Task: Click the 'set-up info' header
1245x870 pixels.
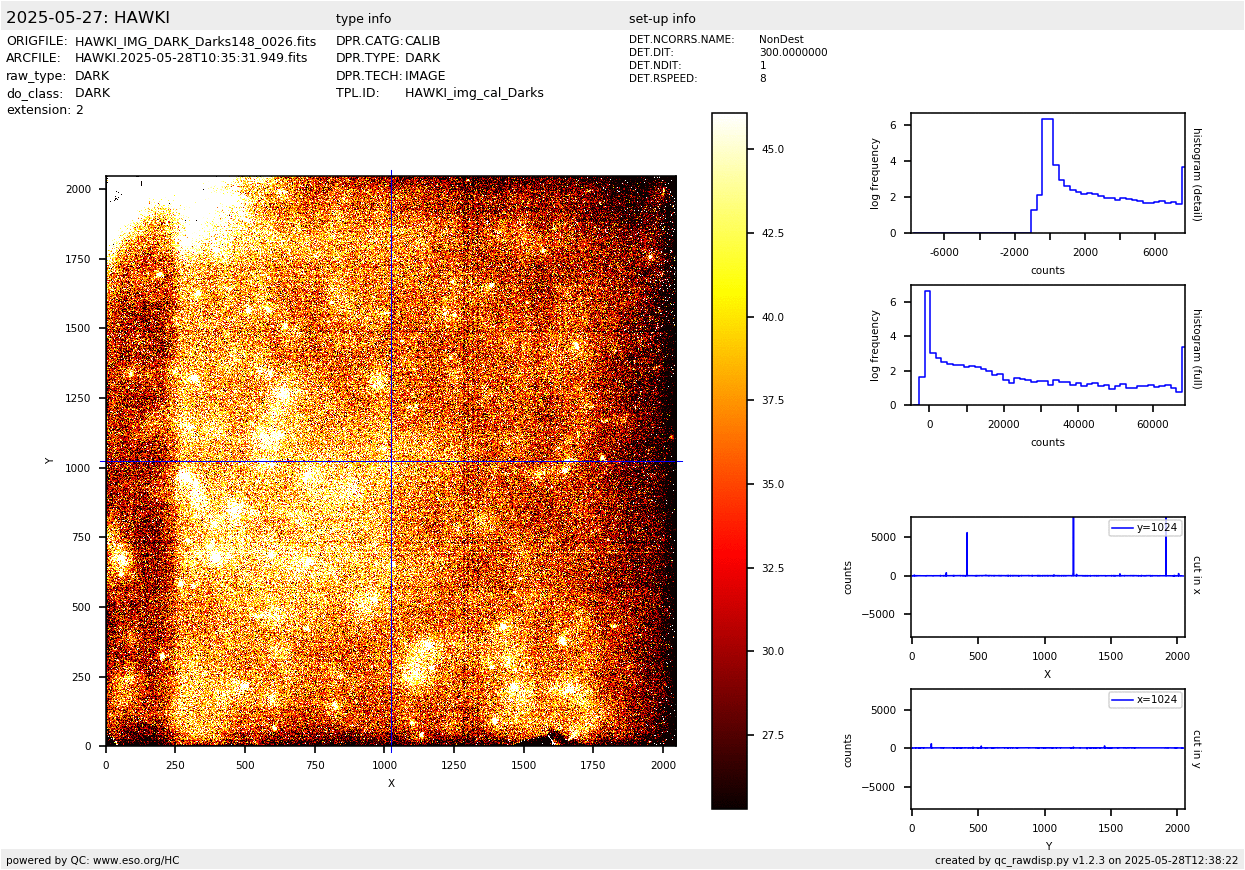Action: pos(662,19)
